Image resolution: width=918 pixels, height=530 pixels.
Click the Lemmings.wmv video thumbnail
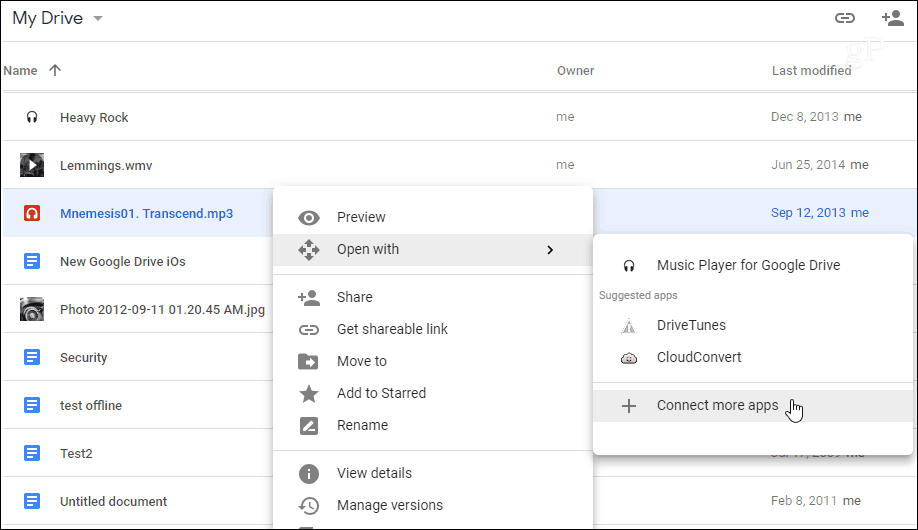pos(32,165)
